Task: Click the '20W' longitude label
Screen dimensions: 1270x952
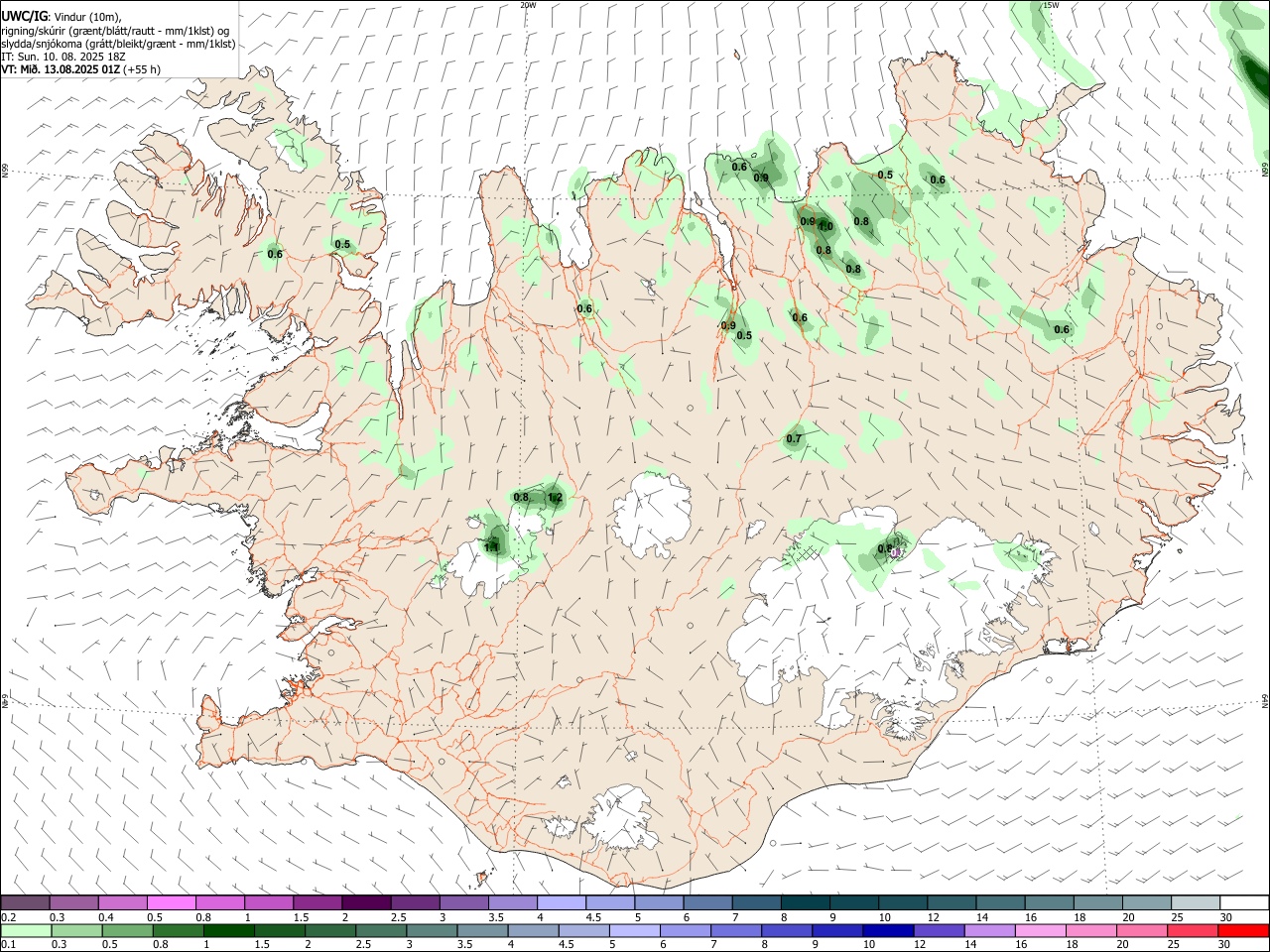Action: (x=528, y=5)
